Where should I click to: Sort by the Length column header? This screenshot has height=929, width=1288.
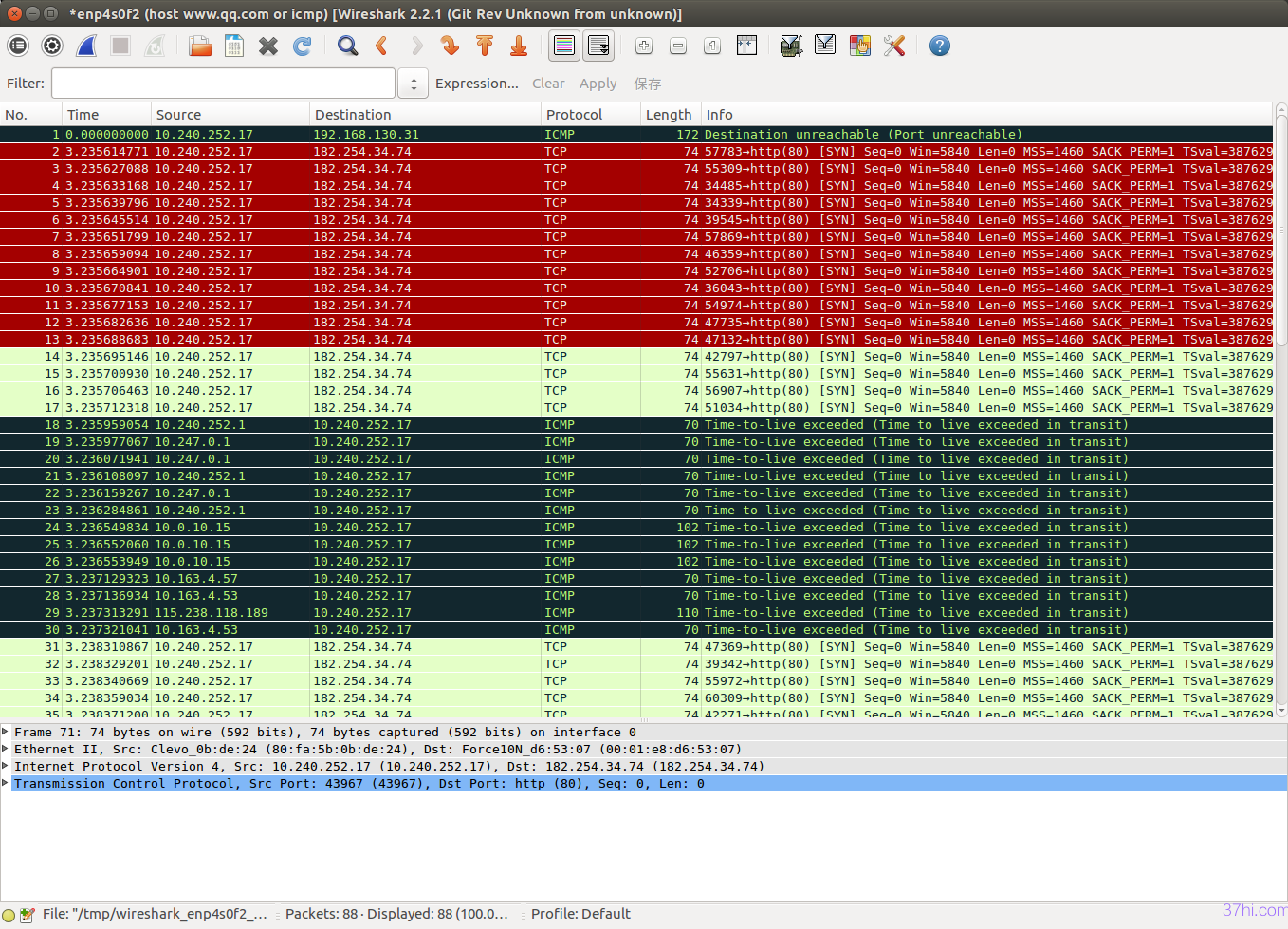click(671, 115)
